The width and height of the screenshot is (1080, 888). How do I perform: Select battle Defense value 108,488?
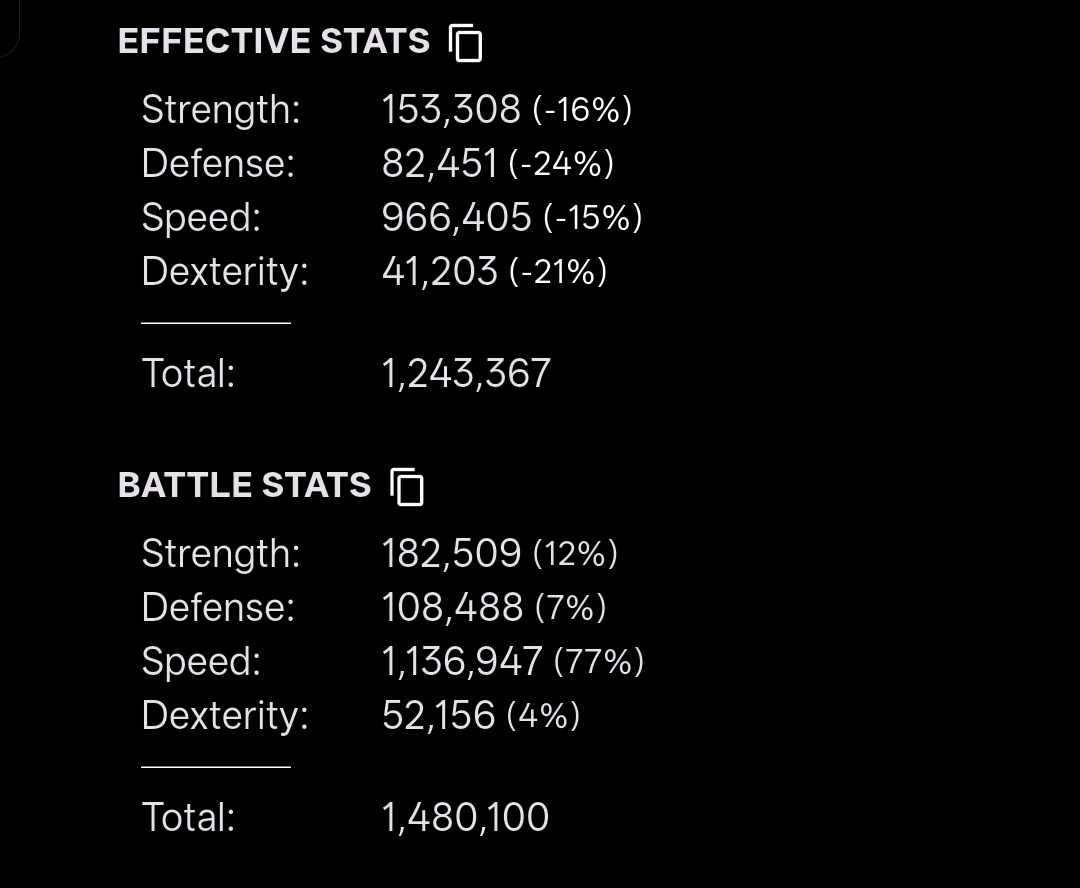tap(452, 607)
